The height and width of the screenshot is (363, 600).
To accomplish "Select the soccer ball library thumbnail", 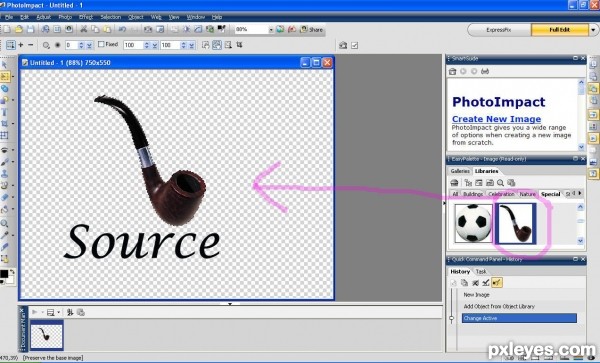I will [x=473, y=224].
